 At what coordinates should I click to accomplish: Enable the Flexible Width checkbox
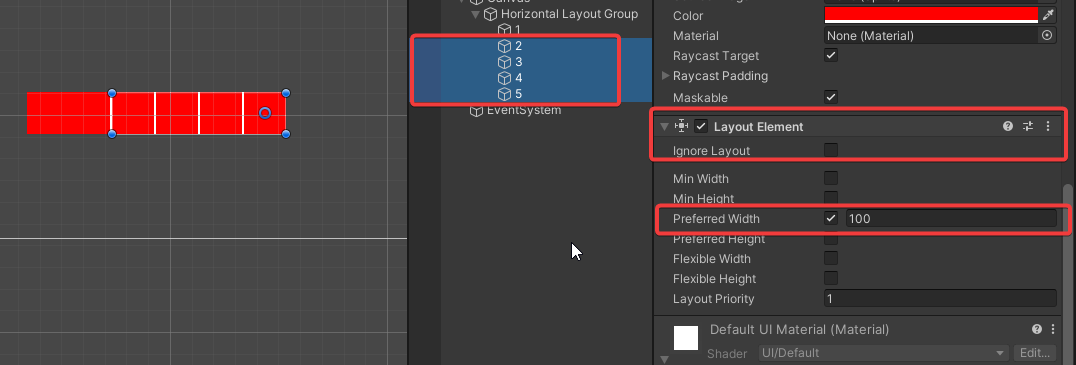coord(831,259)
